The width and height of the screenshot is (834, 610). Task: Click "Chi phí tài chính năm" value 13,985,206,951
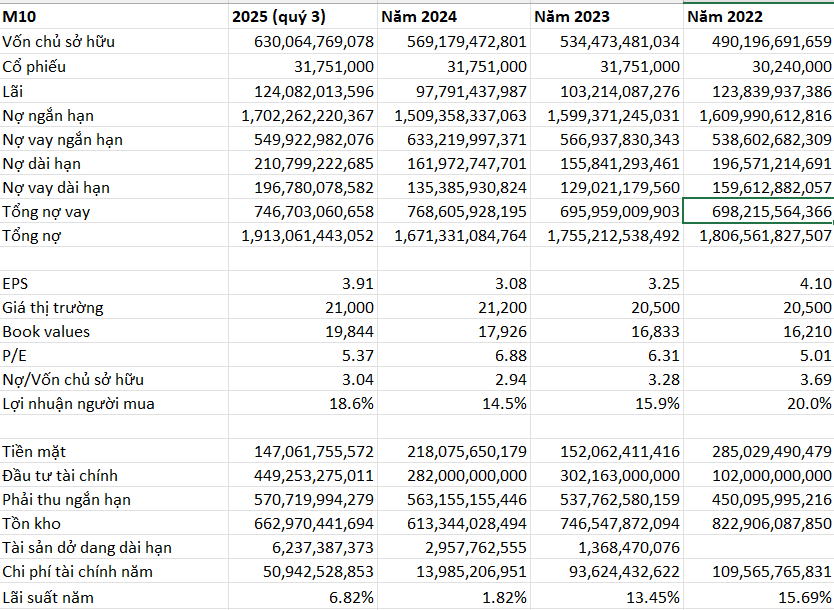[x=454, y=571]
